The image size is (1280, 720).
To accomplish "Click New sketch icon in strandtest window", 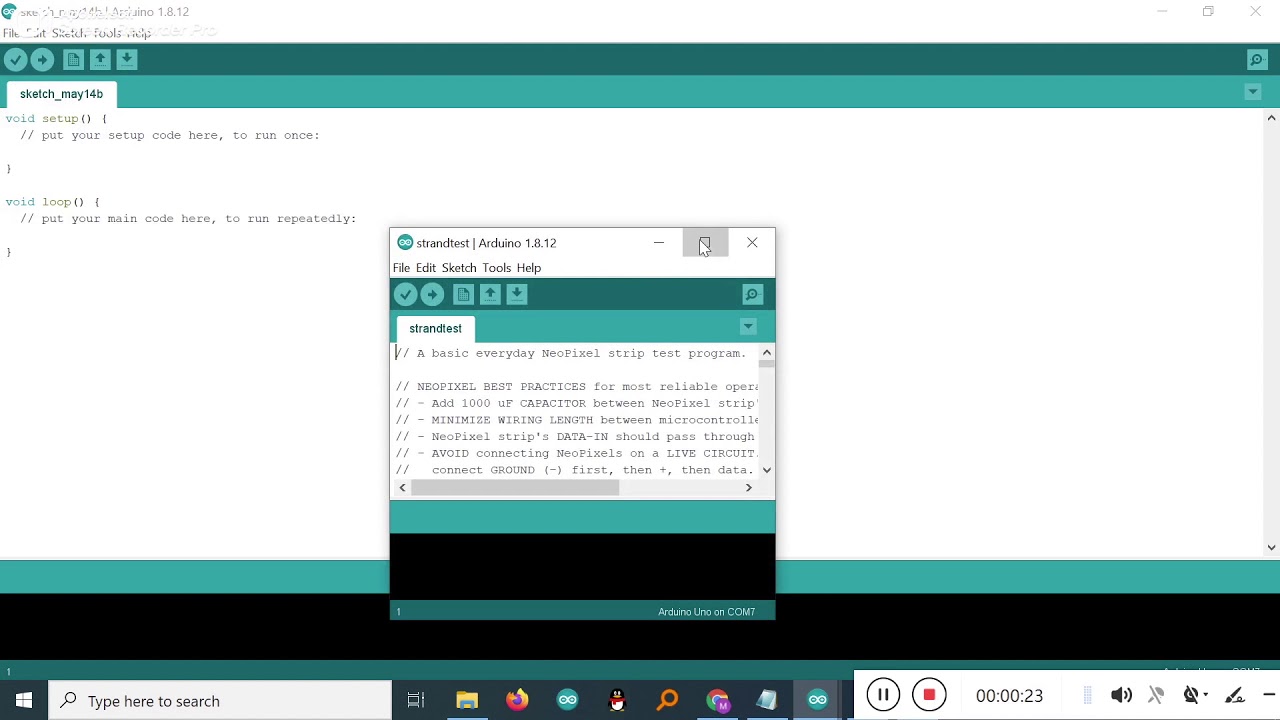I will point(463,294).
